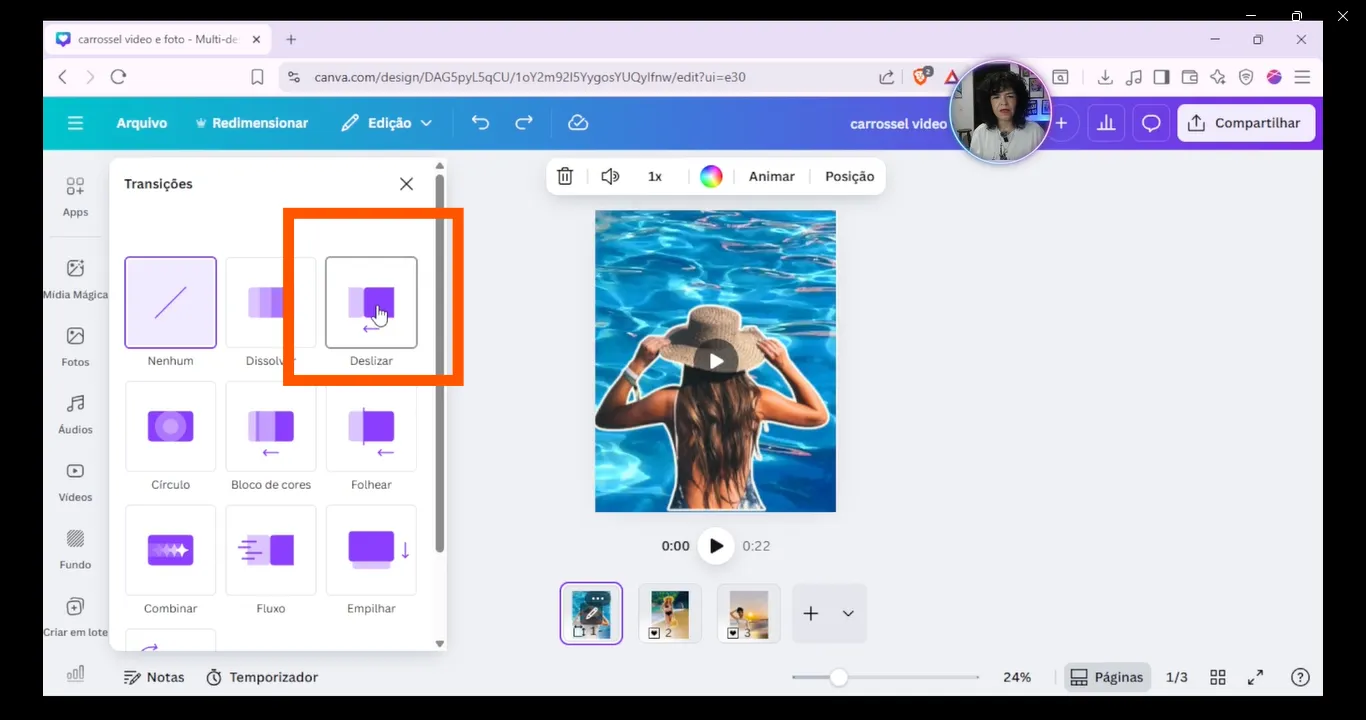Image resolution: width=1366 pixels, height=720 pixels.
Task: Mute the video with speaker icon
Action: pyautogui.click(x=610, y=176)
